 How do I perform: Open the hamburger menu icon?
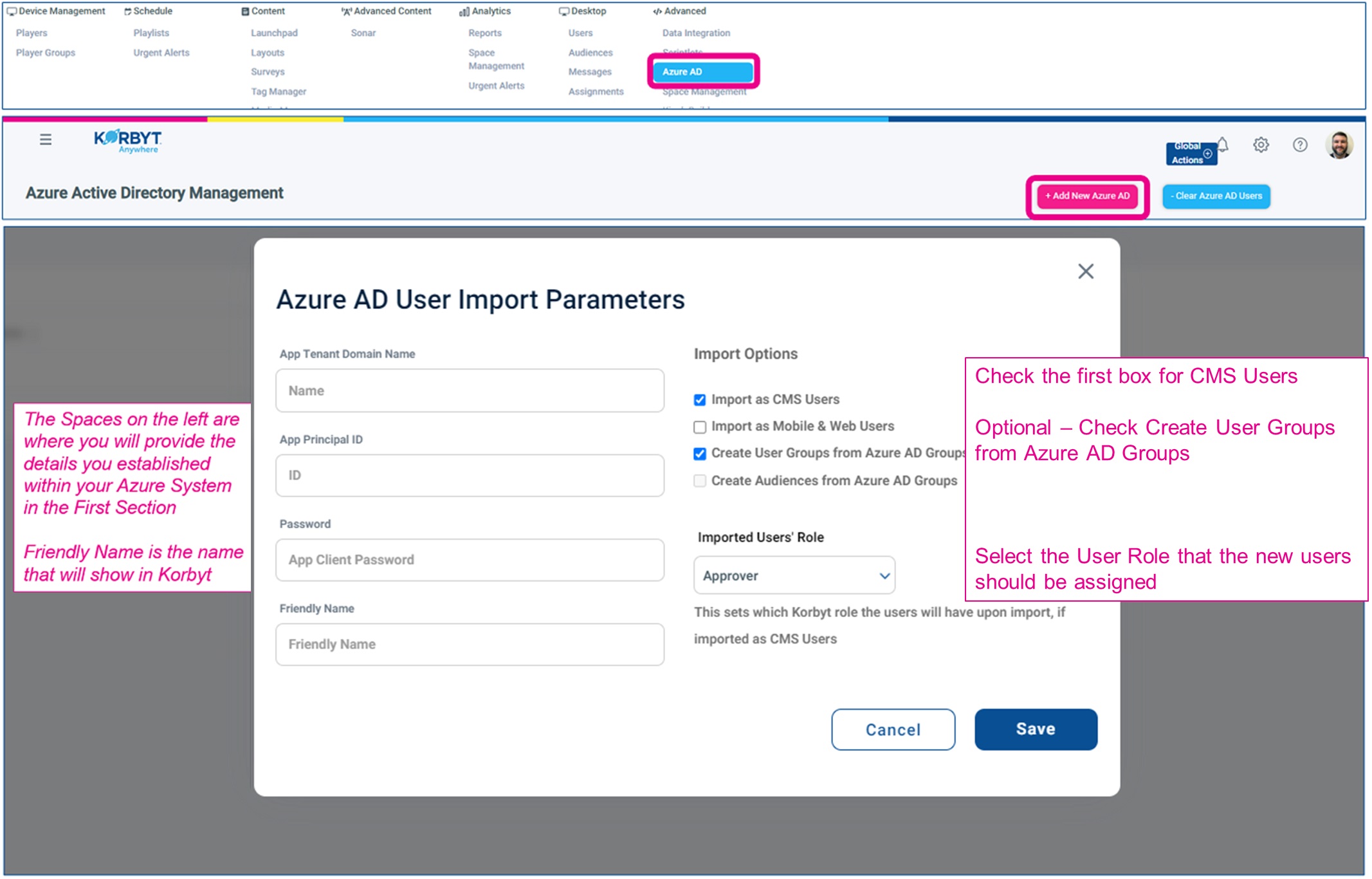click(x=45, y=140)
